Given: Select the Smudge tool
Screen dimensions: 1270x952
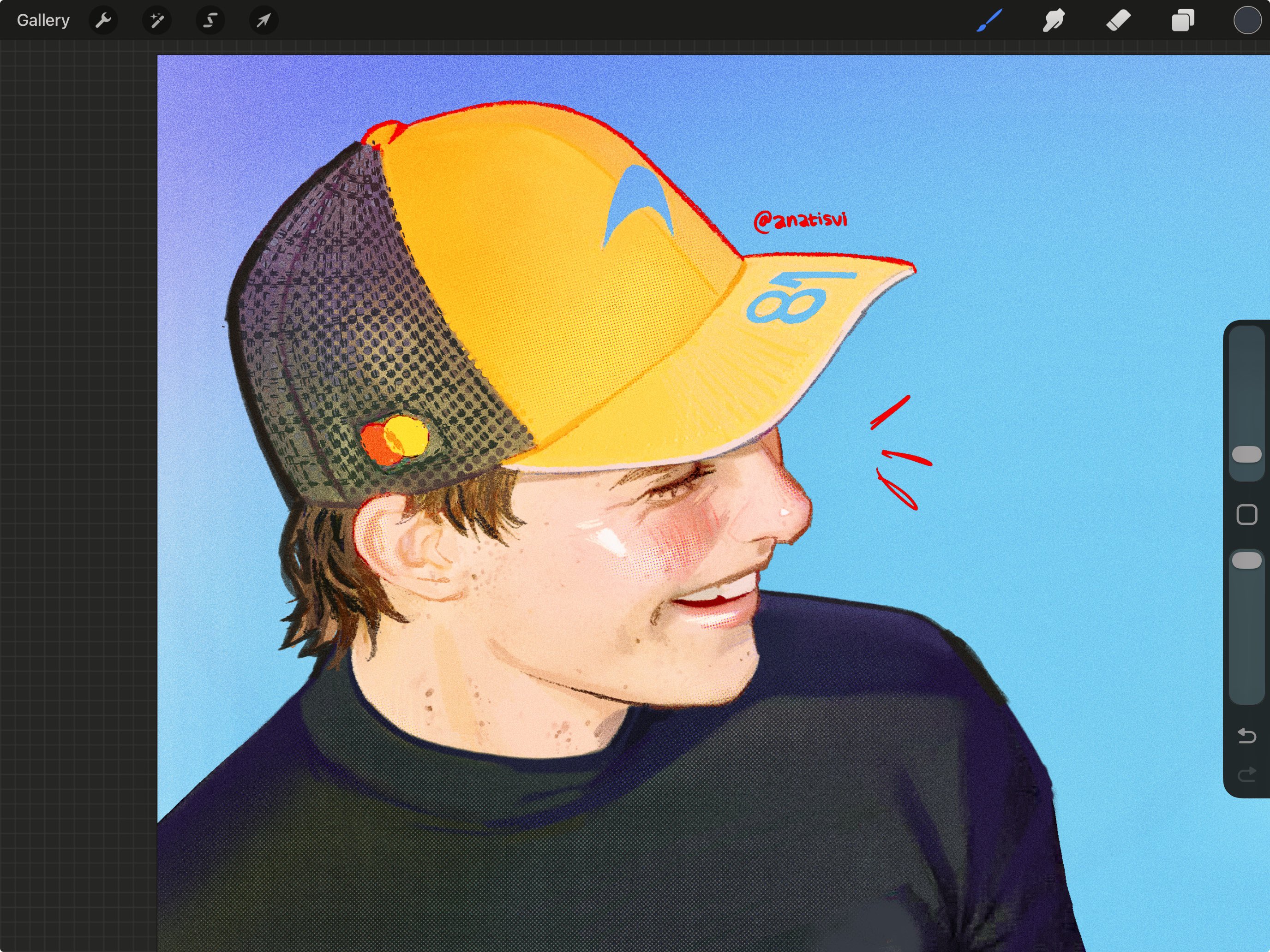Looking at the screenshot, I should (x=1054, y=21).
